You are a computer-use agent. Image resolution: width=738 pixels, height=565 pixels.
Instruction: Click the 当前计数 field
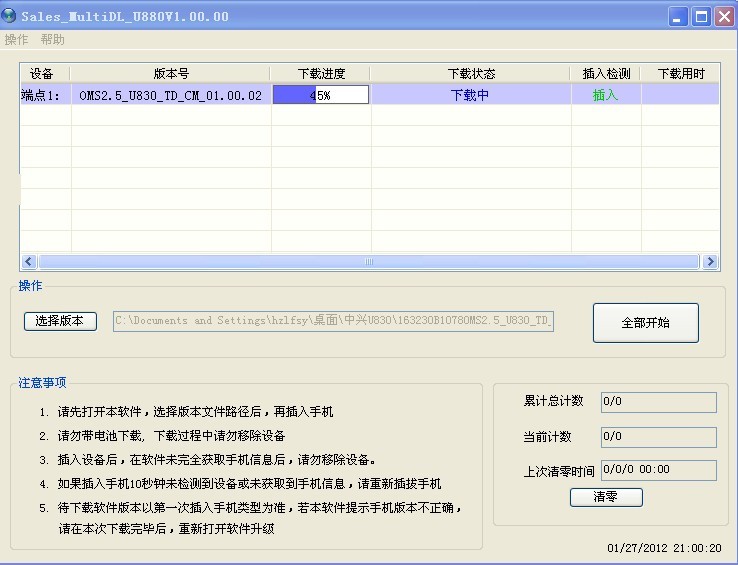(x=658, y=437)
